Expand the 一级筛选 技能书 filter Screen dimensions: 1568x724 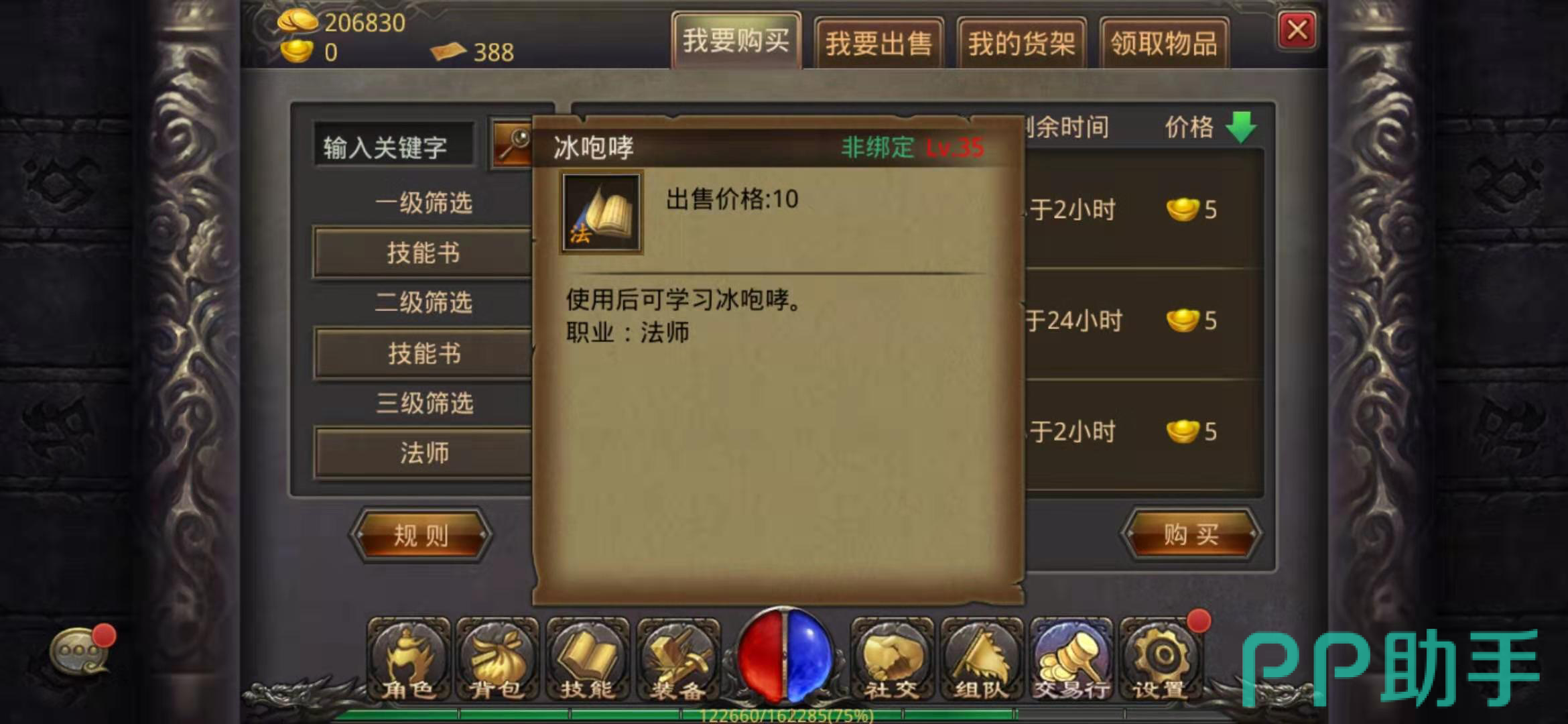tap(423, 253)
